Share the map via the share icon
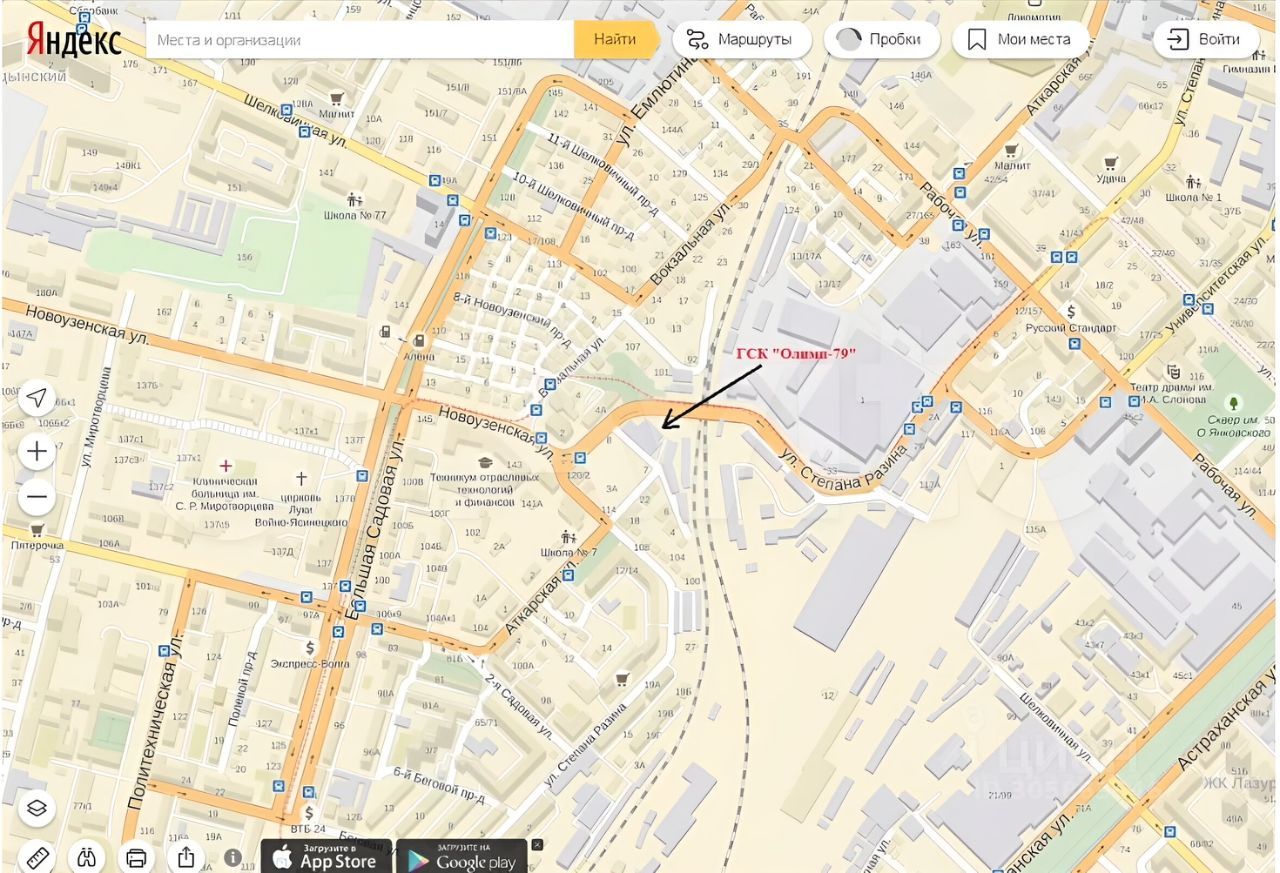 pyautogui.click(x=186, y=858)
